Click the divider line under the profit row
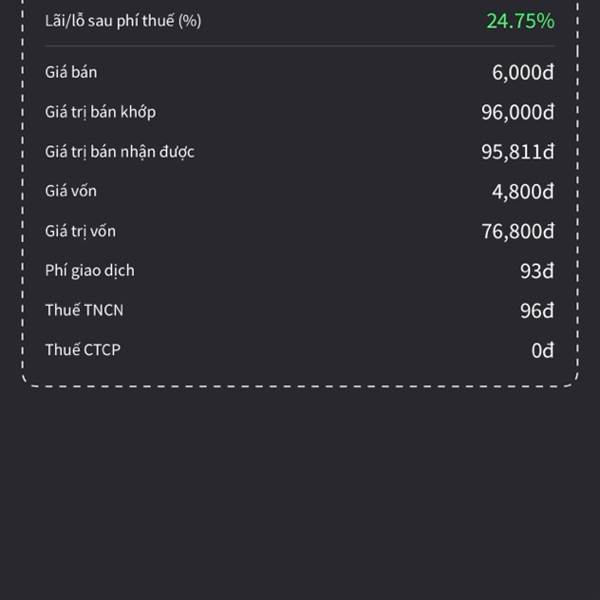The height and width of the screenshot is (600, 600). (300, 46)
